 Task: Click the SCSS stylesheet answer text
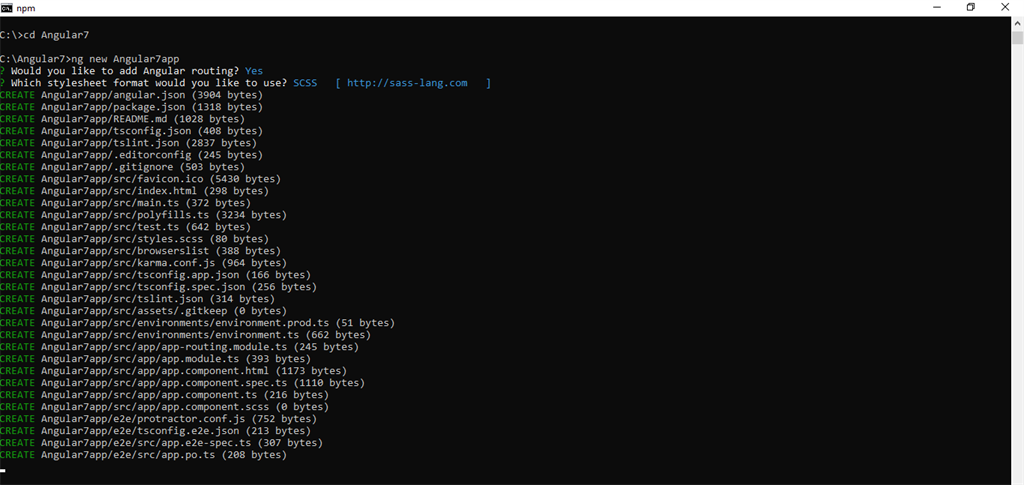[x=304, y=83]
